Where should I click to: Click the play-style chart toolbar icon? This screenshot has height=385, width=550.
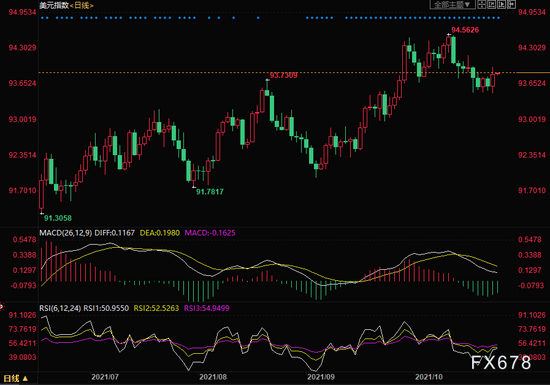tap(502, 5)
